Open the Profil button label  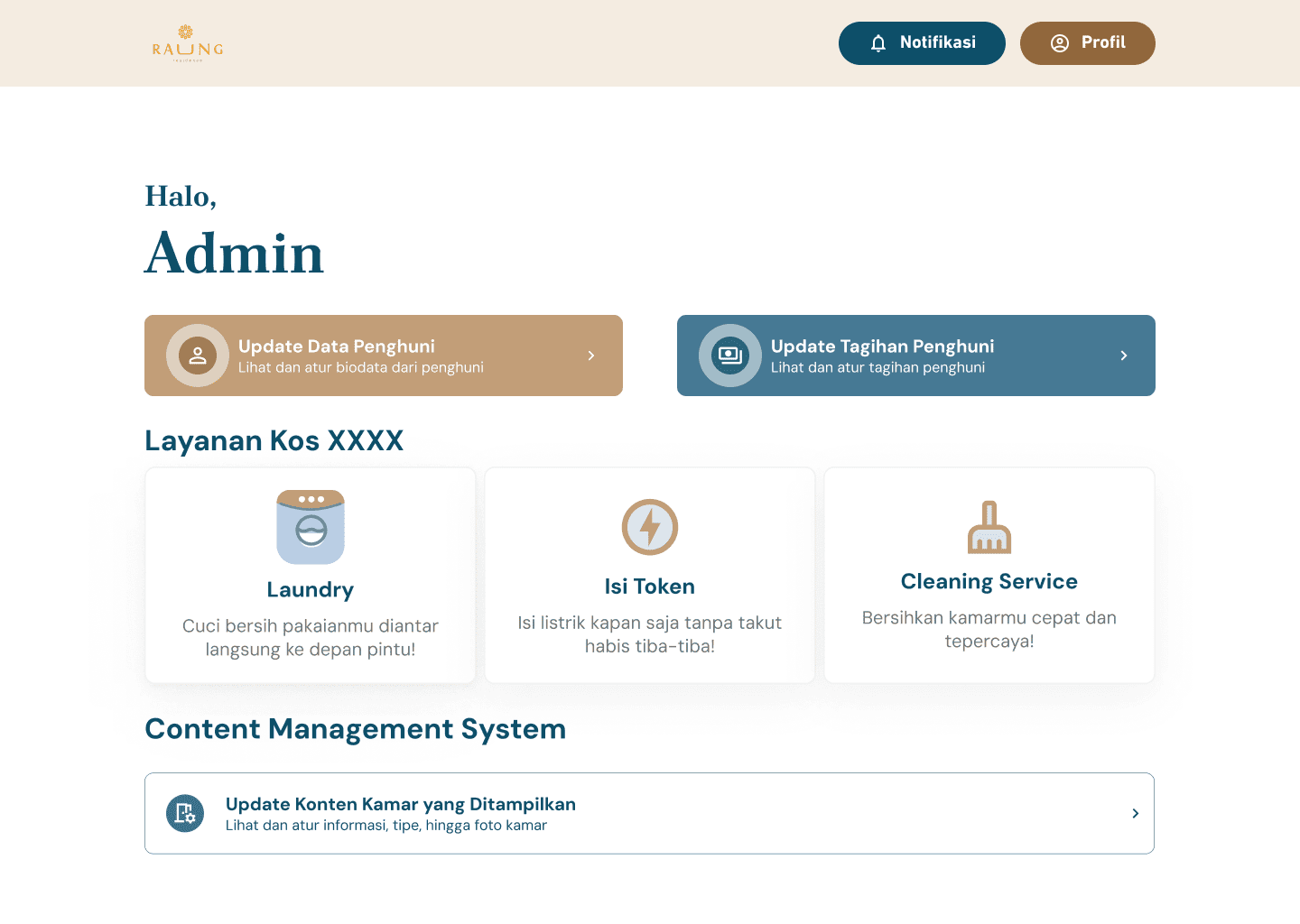click(x=1103, y=42)
